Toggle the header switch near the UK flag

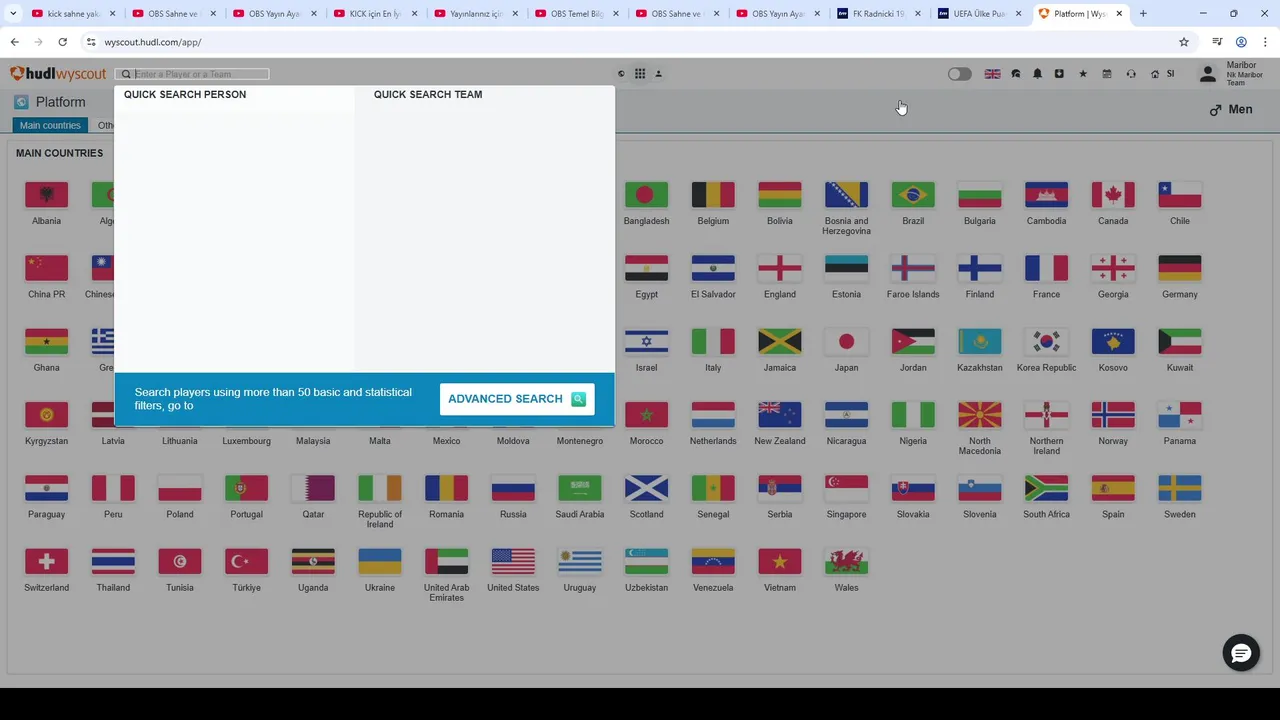959,74
